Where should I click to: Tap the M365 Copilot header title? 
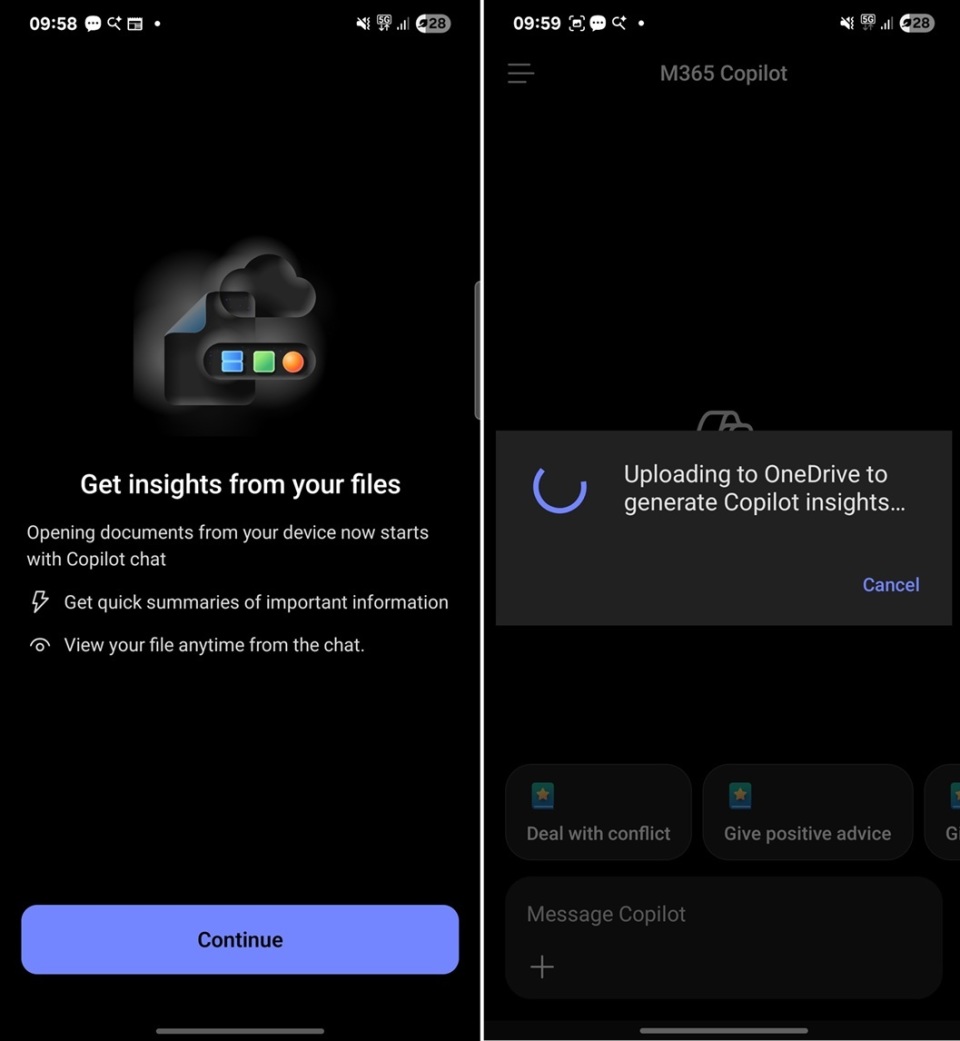723,73
